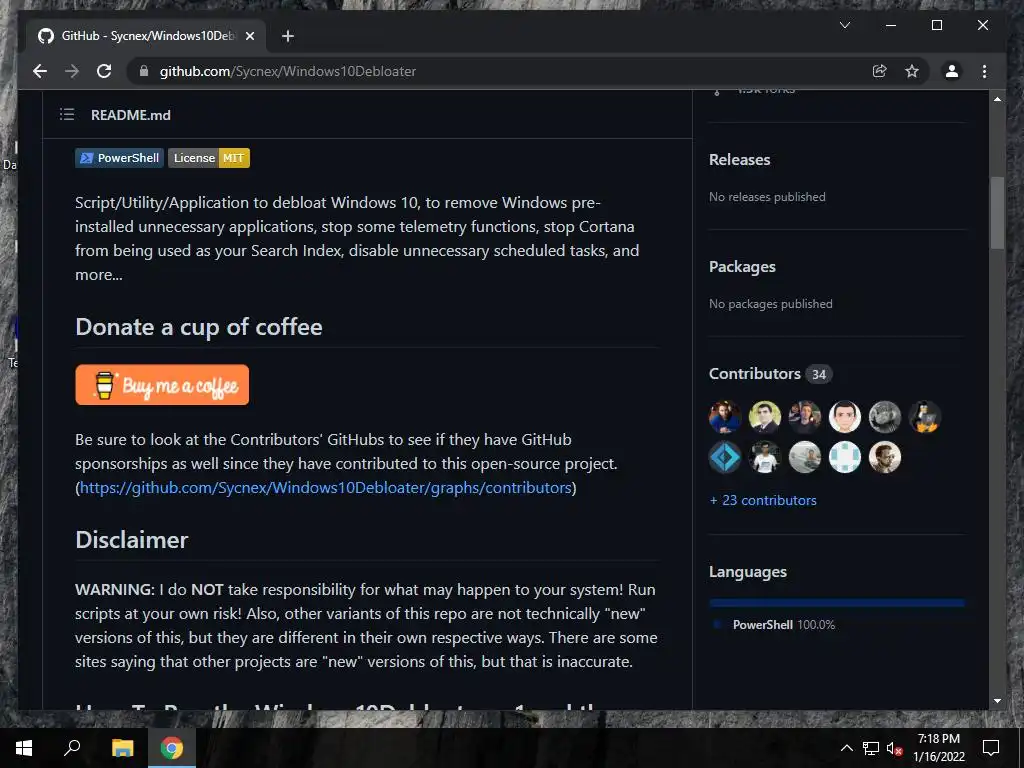Open the graphs/contributors hyperlink
1024x768 pixels.
[x=325, y=488]
